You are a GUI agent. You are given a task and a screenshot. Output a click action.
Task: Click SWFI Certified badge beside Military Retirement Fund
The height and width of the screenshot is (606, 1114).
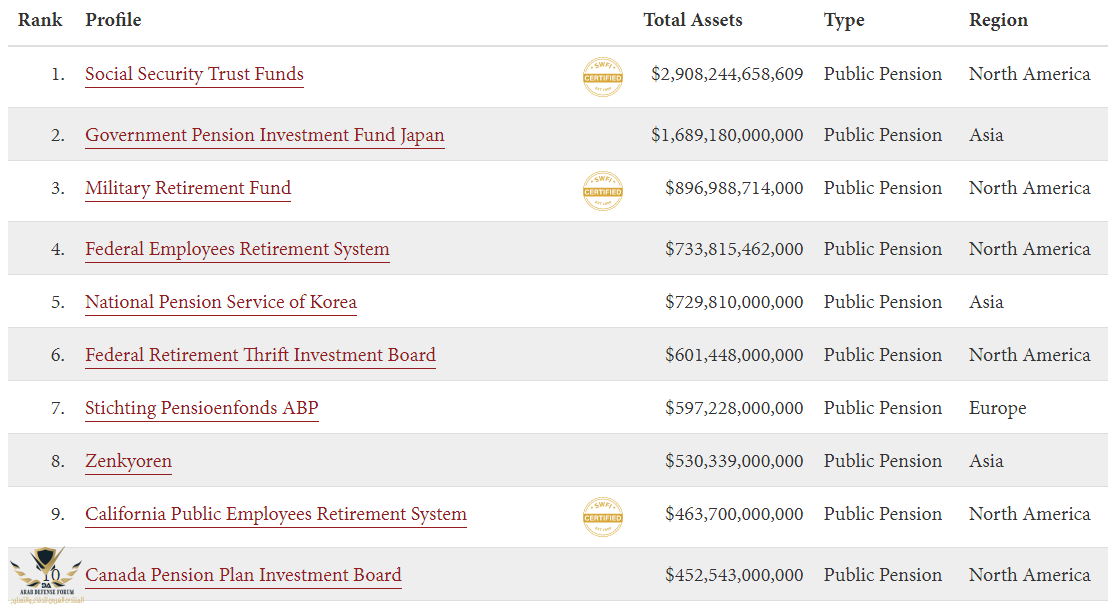click(x=603, y=191)
